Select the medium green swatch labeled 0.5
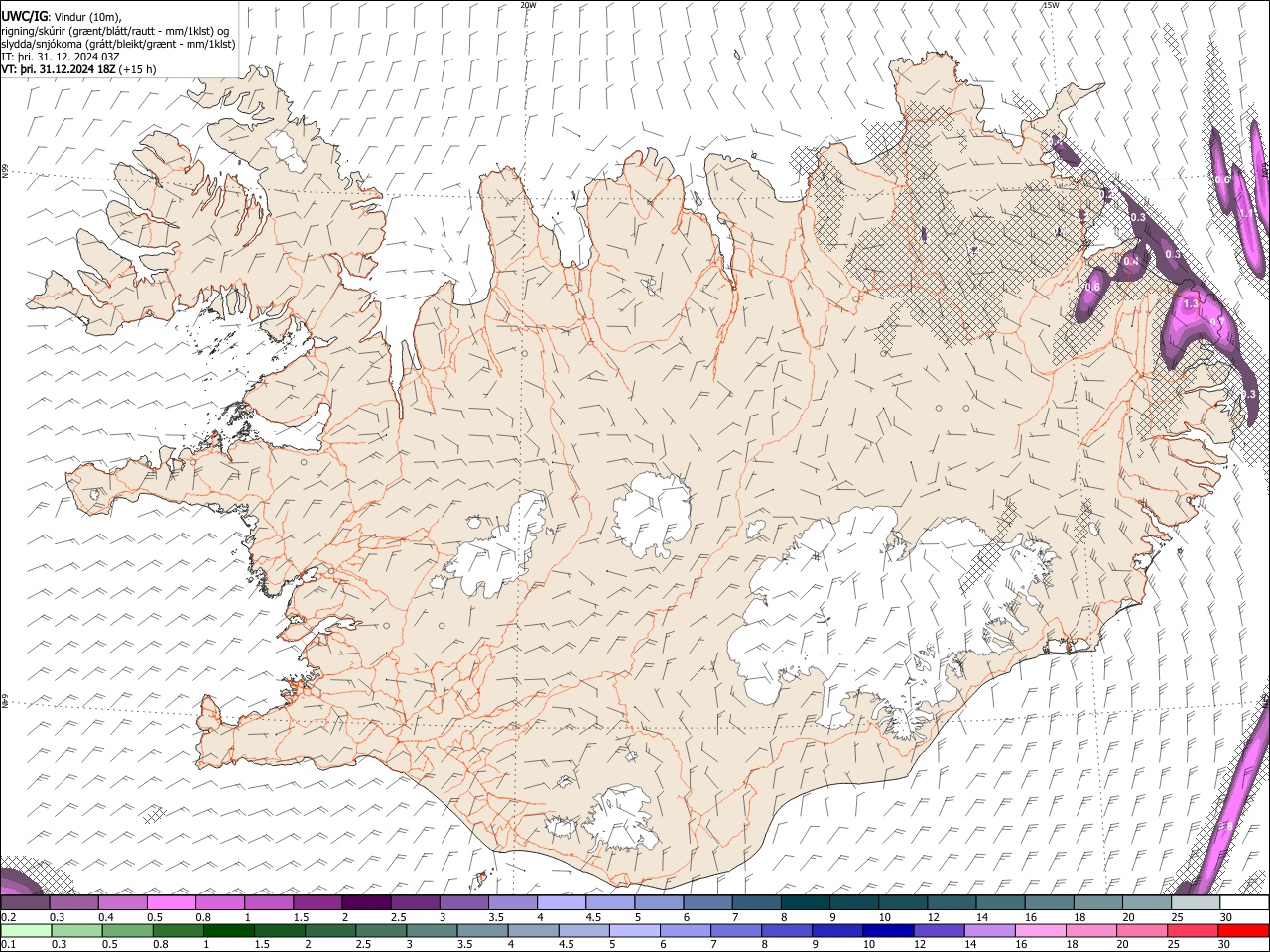The image size is (1270, 952). [x=127, y=930]
